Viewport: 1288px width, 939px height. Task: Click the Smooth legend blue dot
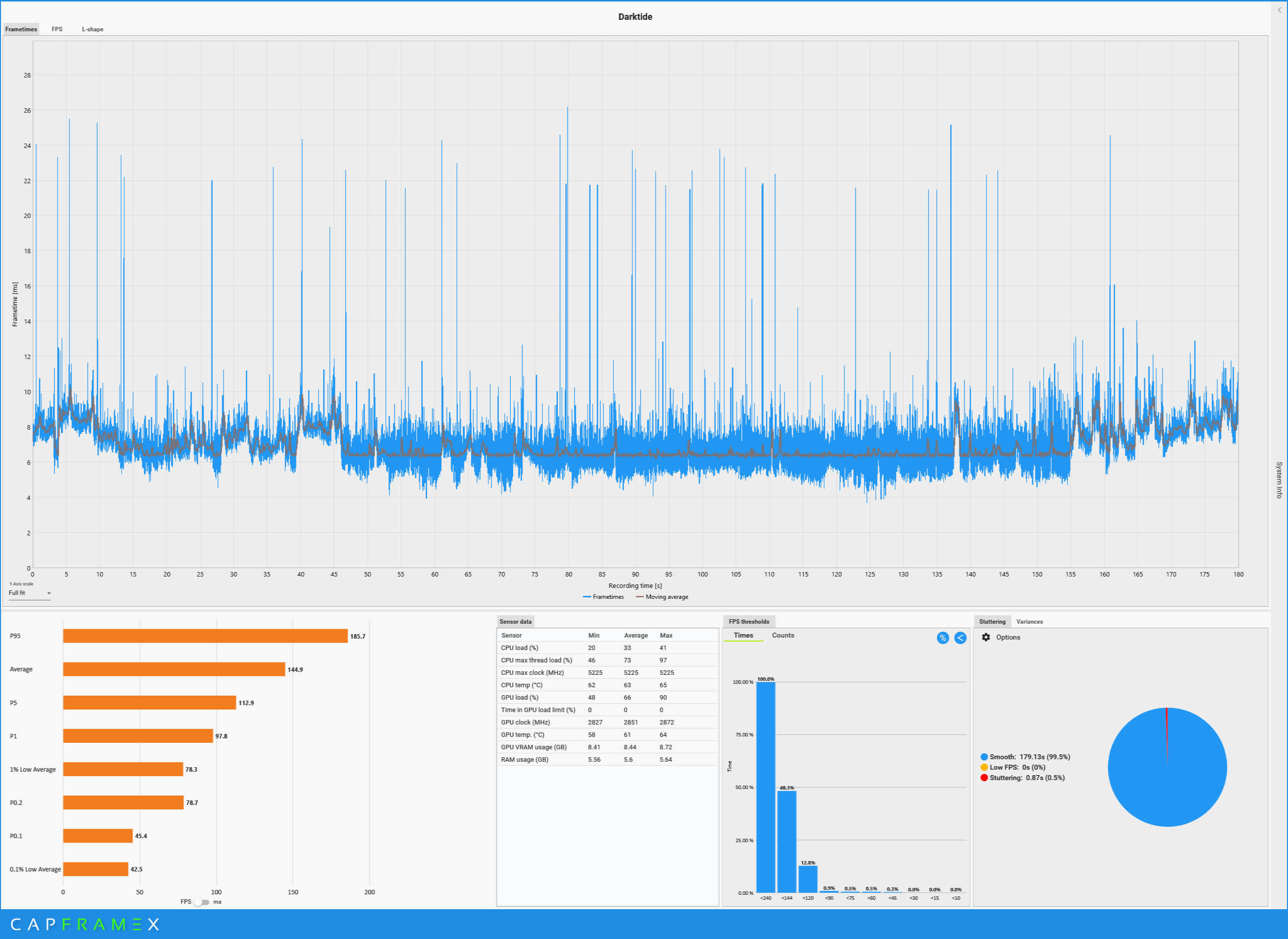[x=985, y=757]
